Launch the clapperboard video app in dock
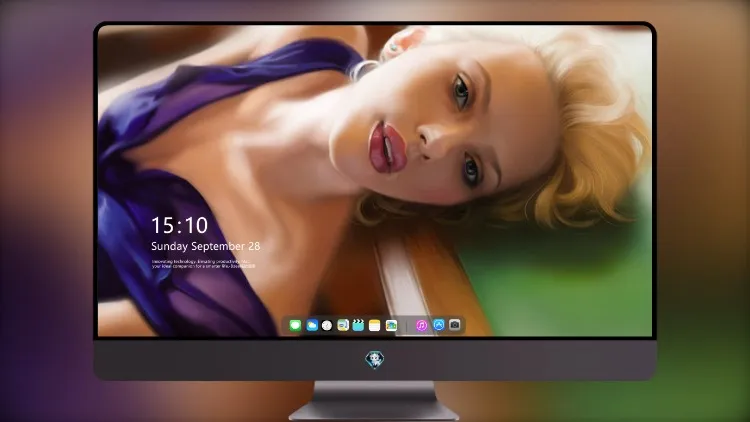 (x=358, y=325)
